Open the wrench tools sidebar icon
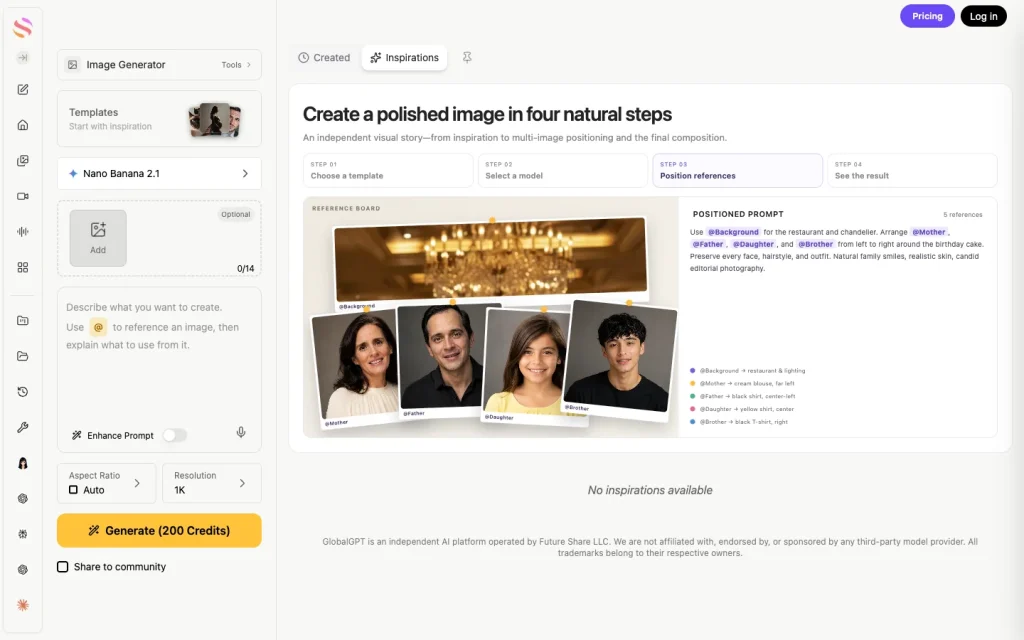The height and width of the screenshot is (640, 1024). point(23,427)
